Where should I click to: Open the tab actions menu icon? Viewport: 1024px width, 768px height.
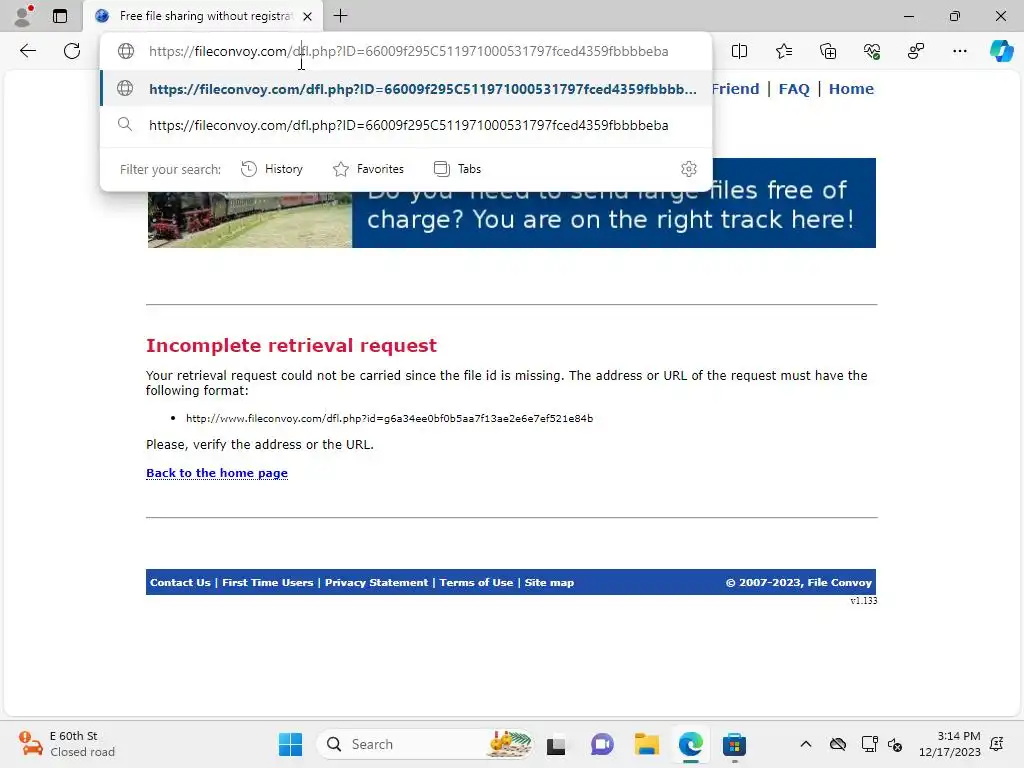60,16
